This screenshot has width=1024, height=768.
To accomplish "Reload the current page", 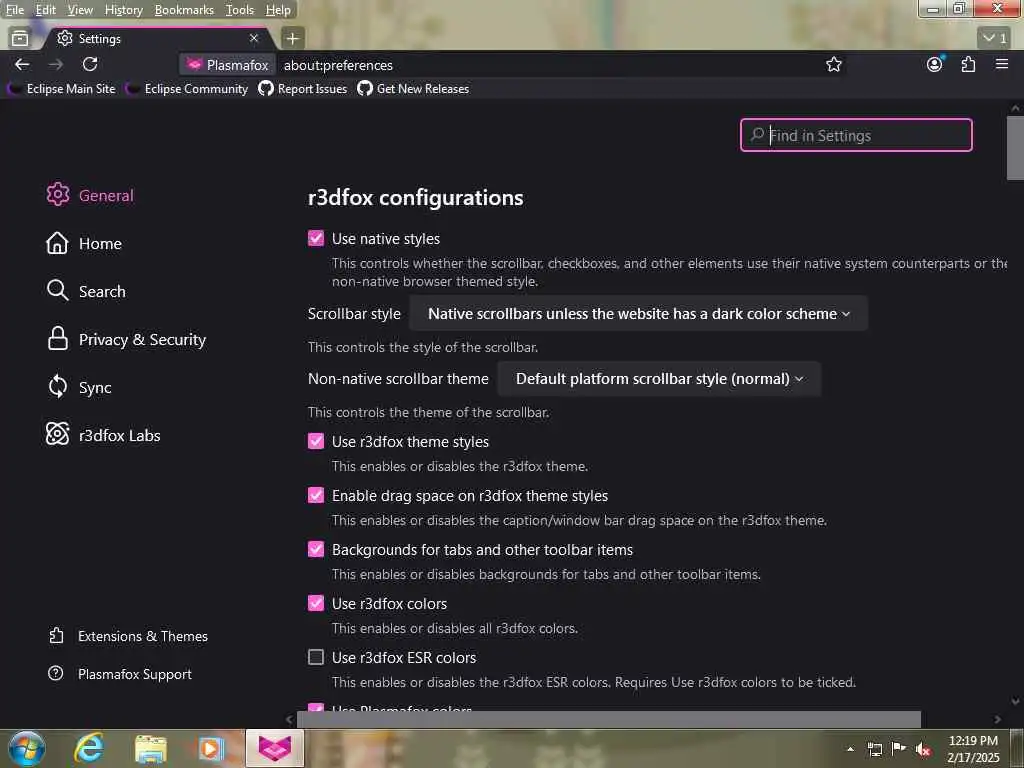I will pyautogui.click(x=90, y=64).
